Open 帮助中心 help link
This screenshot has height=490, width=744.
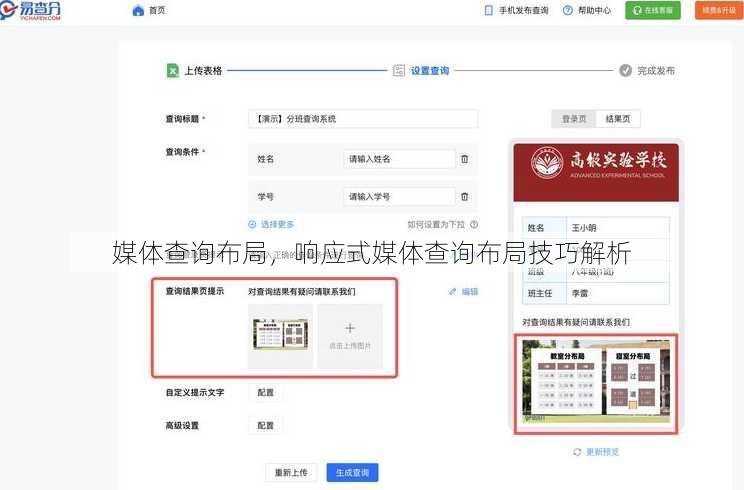click(587, 10)
